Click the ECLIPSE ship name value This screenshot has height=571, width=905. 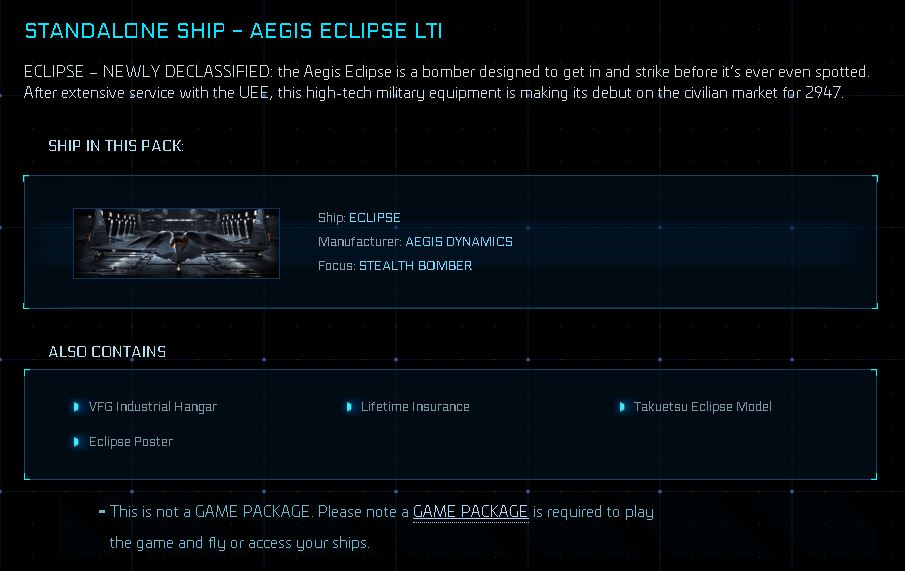[374, 218]
